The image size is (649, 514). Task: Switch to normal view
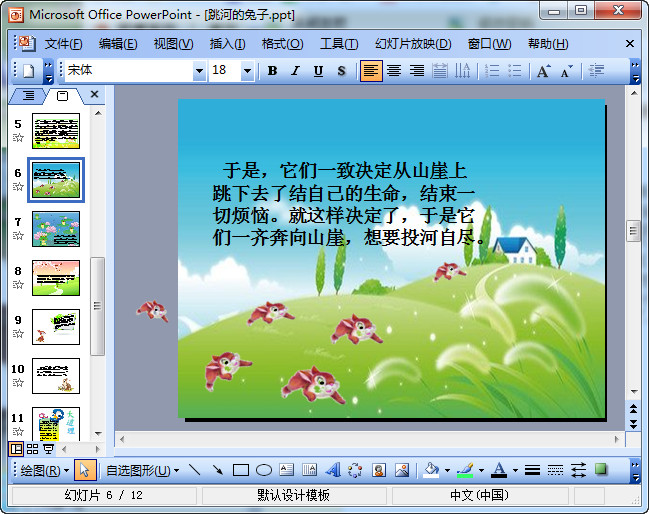(17, 449)
